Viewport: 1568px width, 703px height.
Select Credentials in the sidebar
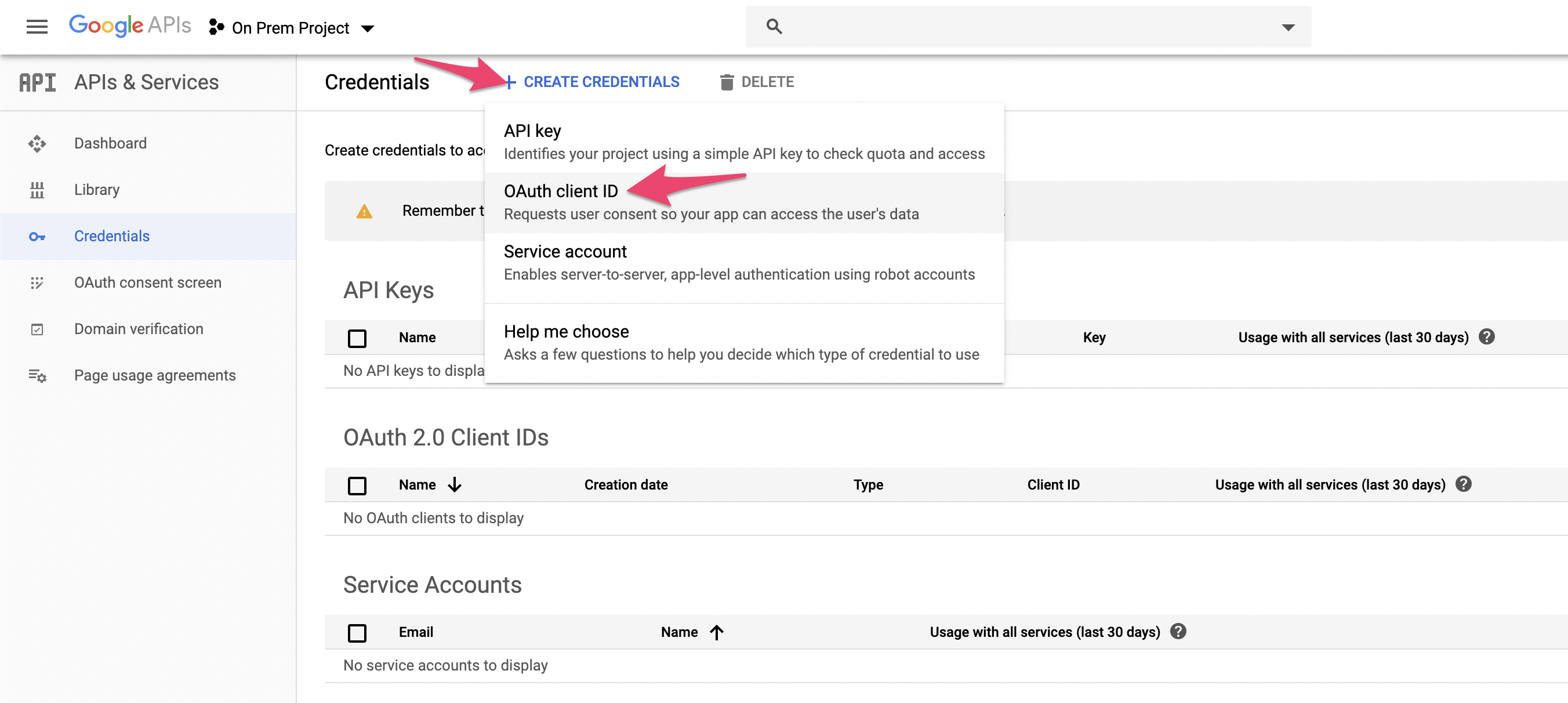click(x=148, y=236)
